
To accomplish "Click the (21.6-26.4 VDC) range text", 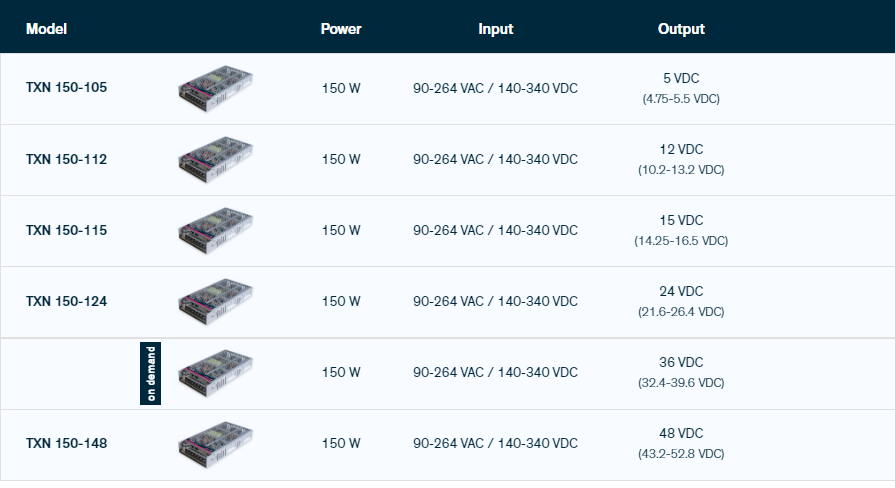I will (681, 312).
